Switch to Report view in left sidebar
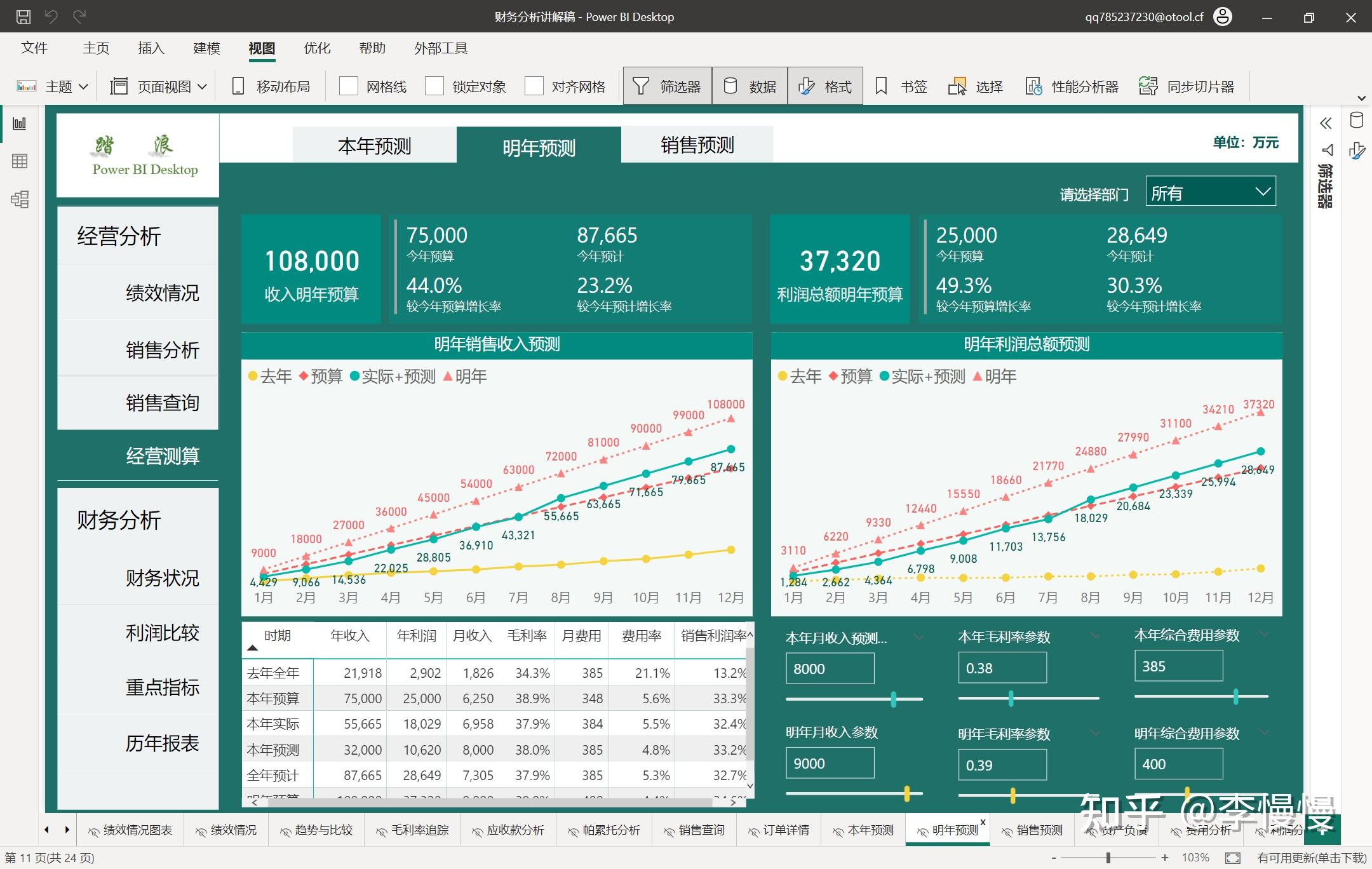This screenshot has width=1372, height=869. (x=19, y=123)
